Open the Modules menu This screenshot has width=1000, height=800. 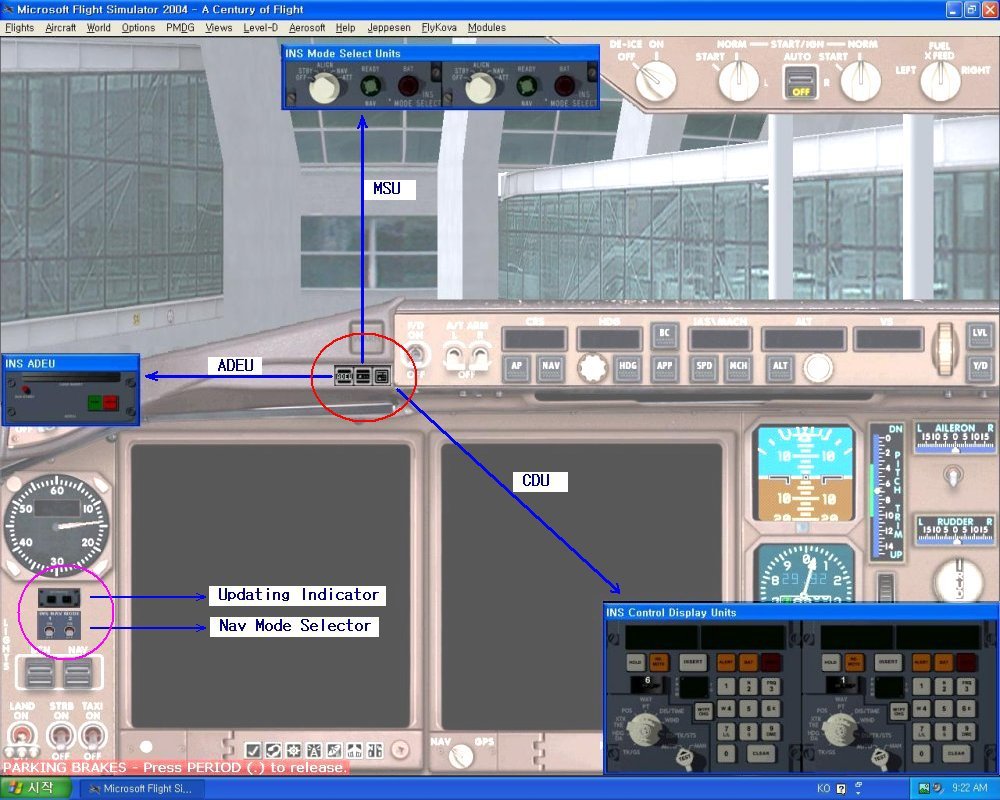point(487,27)
